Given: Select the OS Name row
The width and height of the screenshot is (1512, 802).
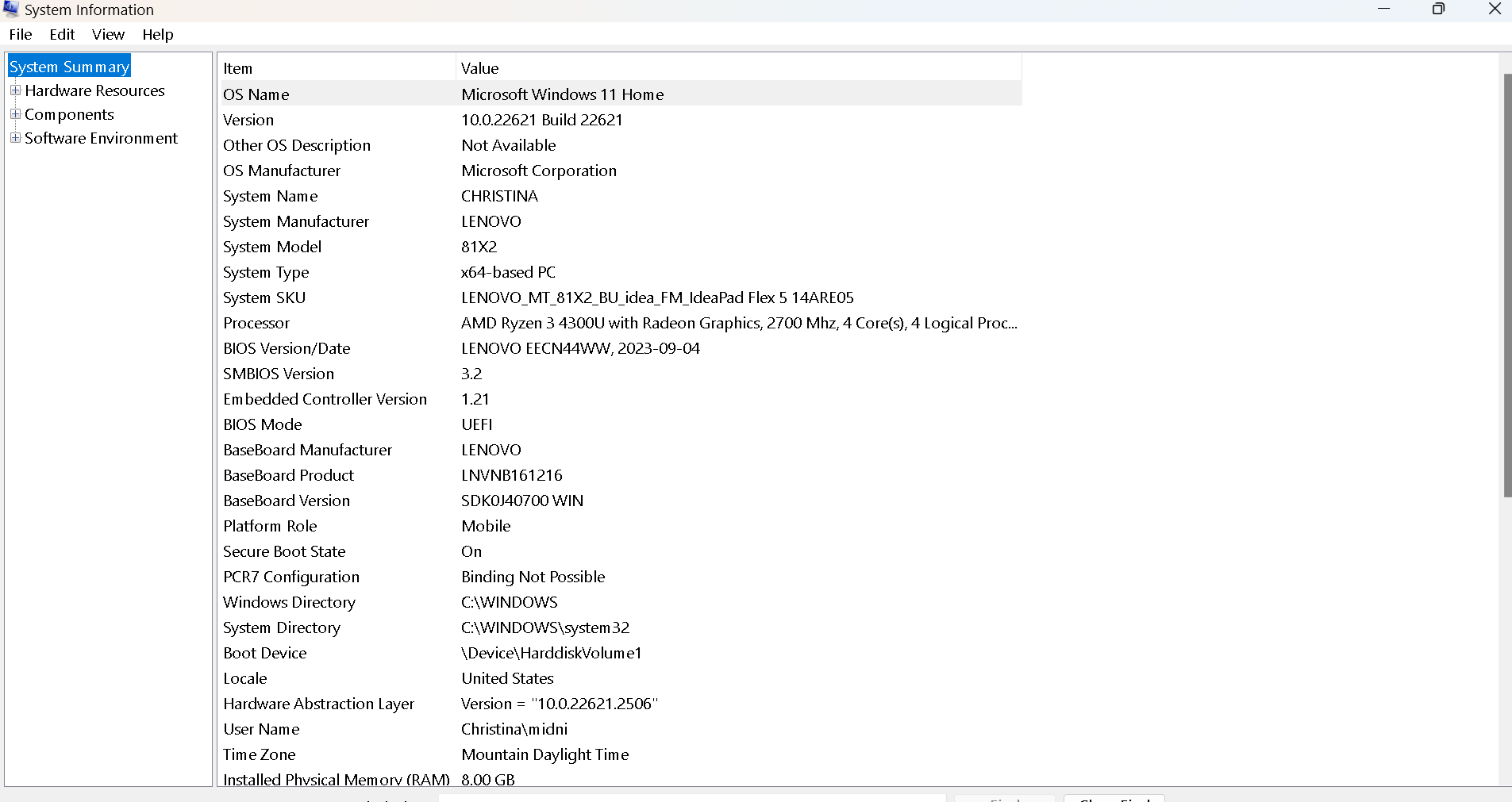Looking at the screenshot, I should [620, 94].
